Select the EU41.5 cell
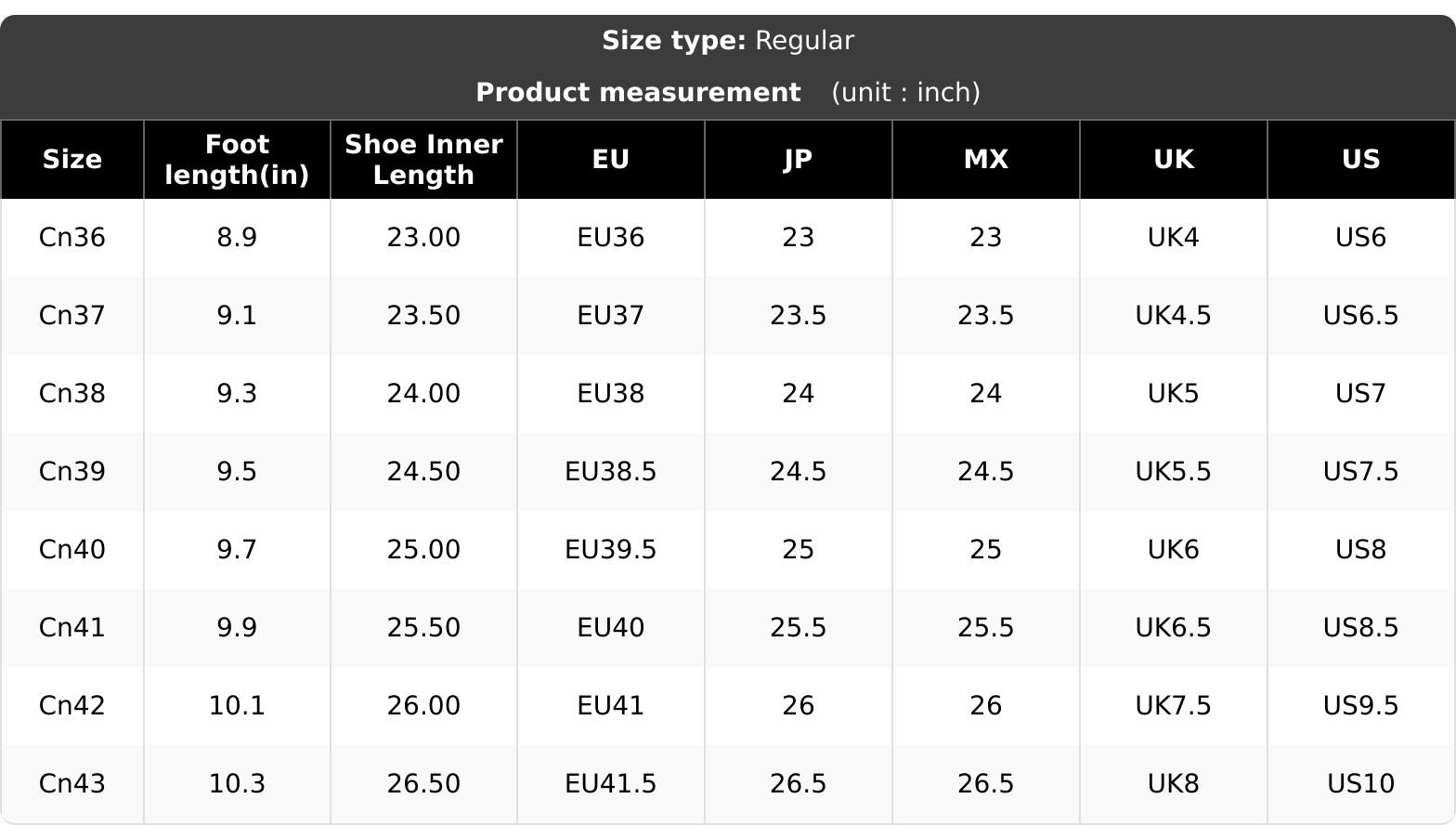The height and width of the screenshot is (825, 1456). tap(611, 784)
